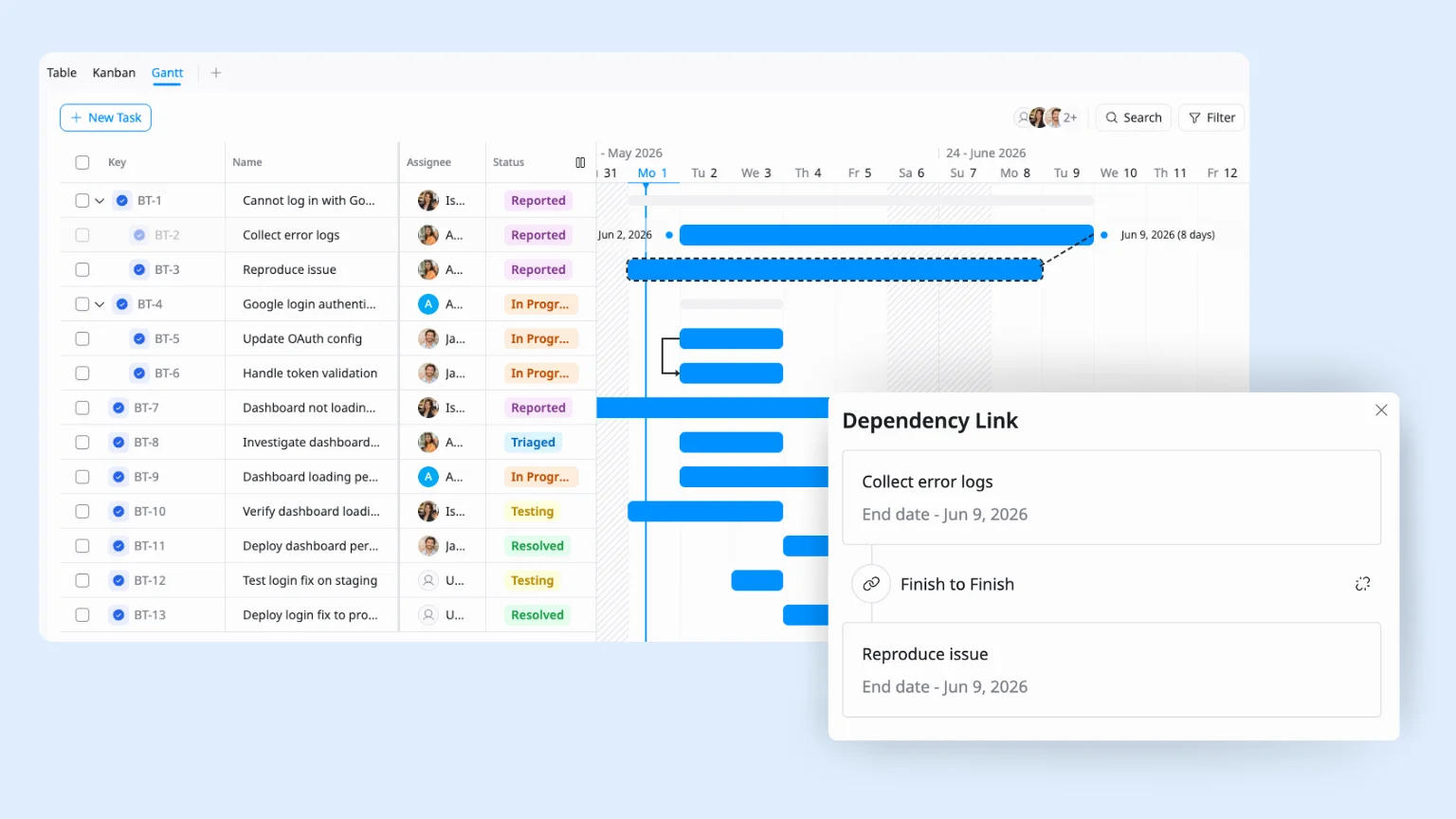1456x819 pixels.
Task: Click the Status column header
Action: pos(508,162)
